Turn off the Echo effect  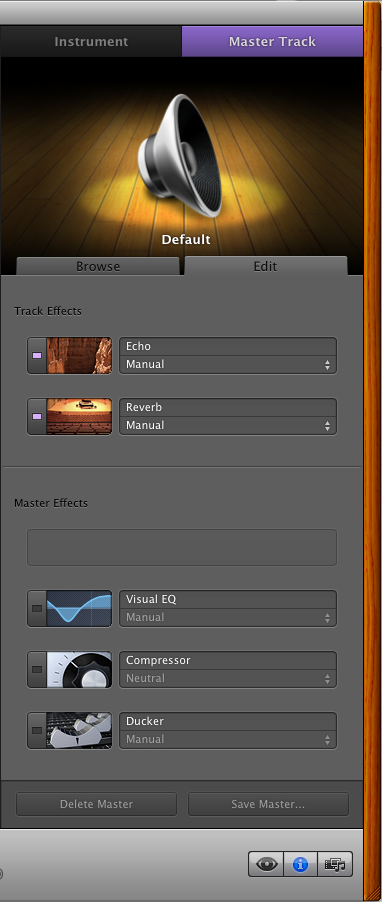(x=37, y=356)
